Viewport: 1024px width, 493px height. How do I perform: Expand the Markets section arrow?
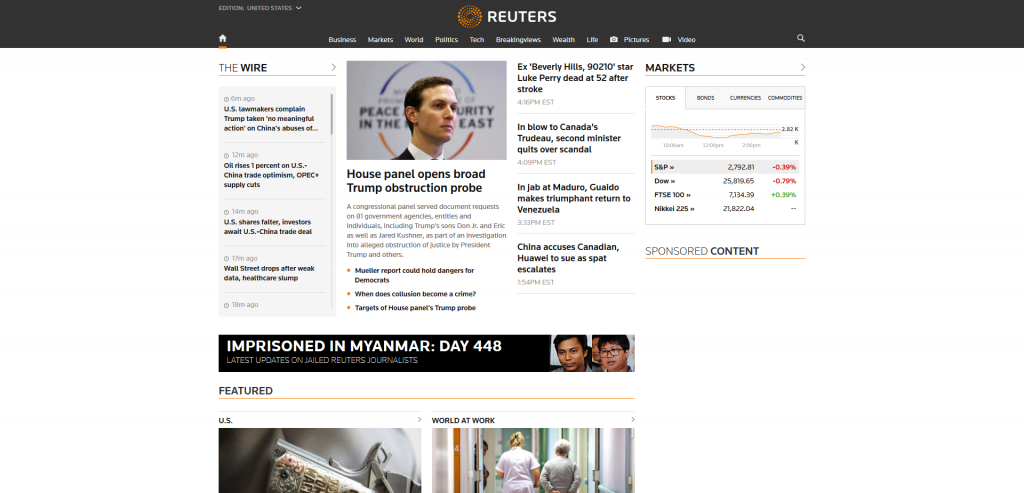coord(803,67)
